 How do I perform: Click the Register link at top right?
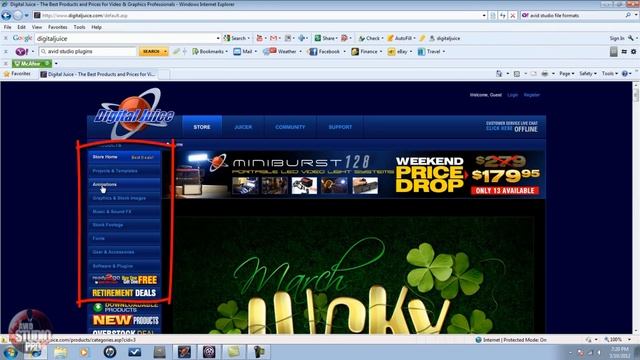tap(531, 95)
